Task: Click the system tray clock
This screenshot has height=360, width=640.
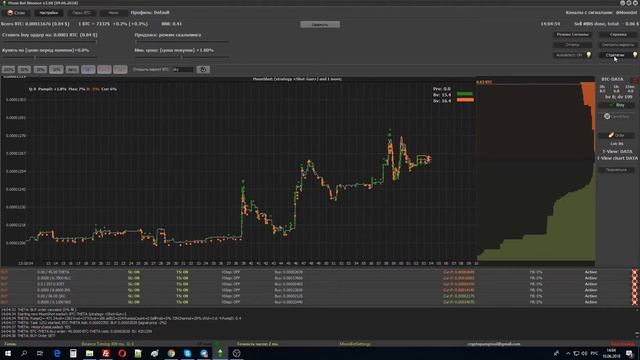Action: (611, 353)
